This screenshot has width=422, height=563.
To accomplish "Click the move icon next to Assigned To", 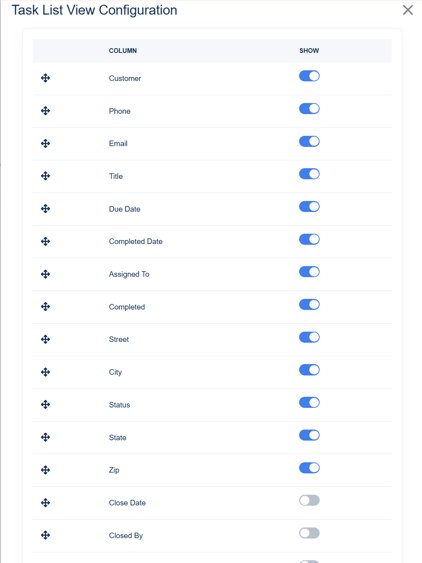I will [45, 274].
